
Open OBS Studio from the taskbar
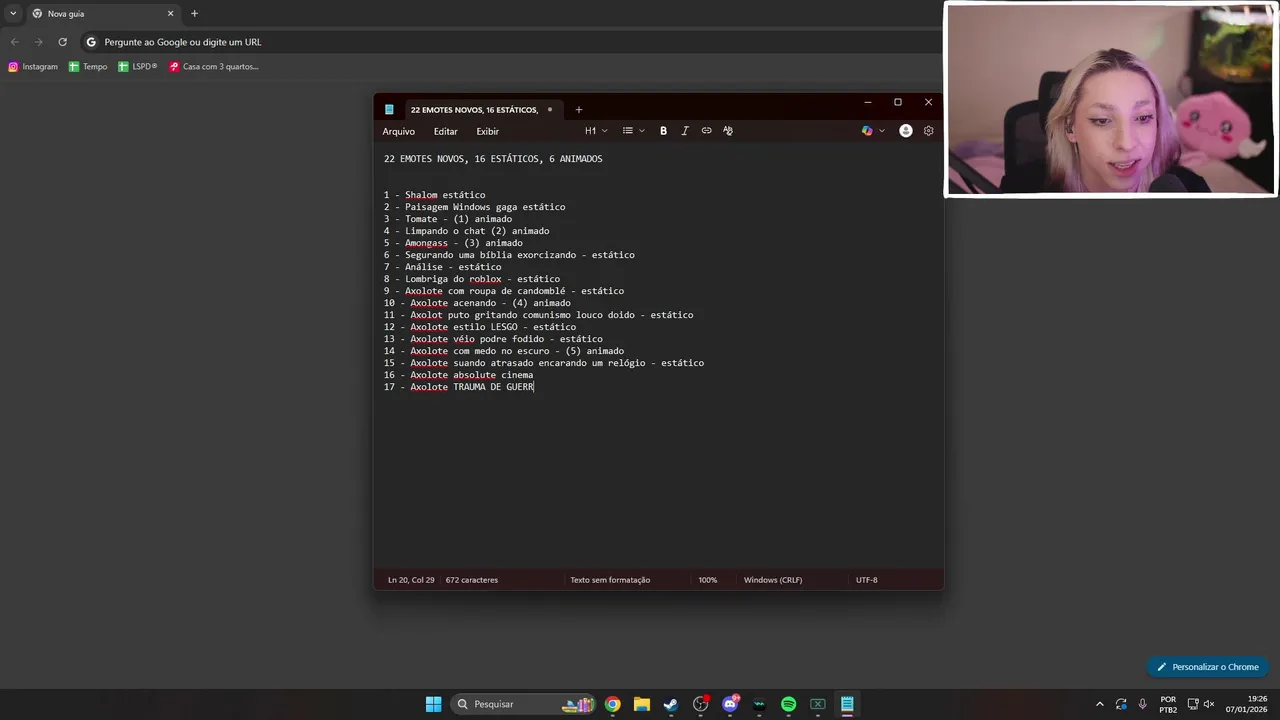[700, 704]
